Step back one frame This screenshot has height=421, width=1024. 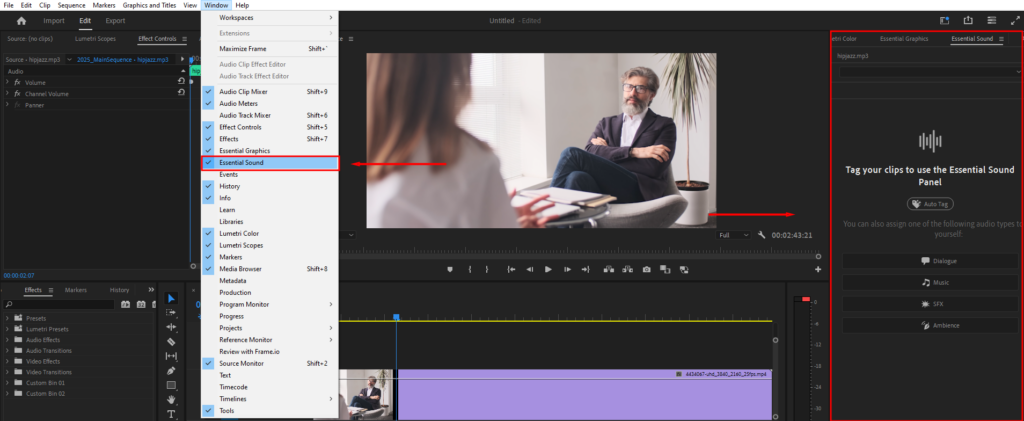point(530,269)
